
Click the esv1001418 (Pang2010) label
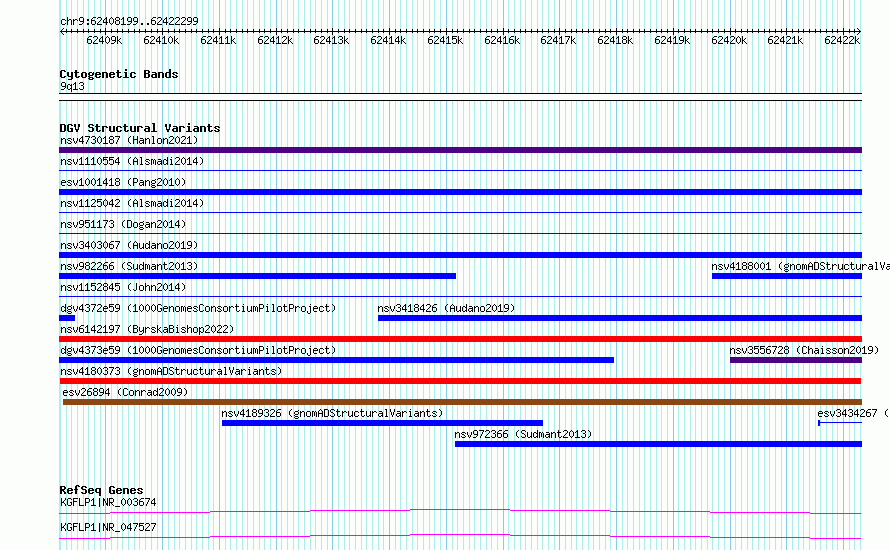coord(123,182)
